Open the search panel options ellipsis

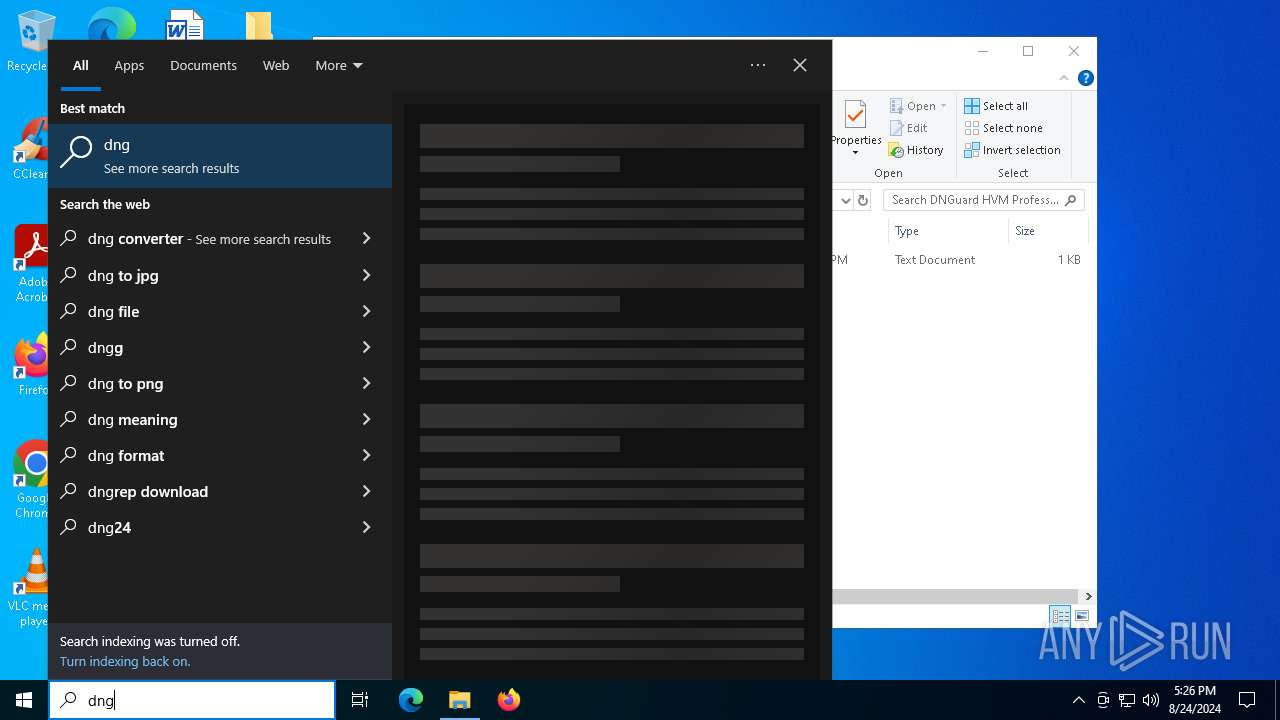(758, 65)
